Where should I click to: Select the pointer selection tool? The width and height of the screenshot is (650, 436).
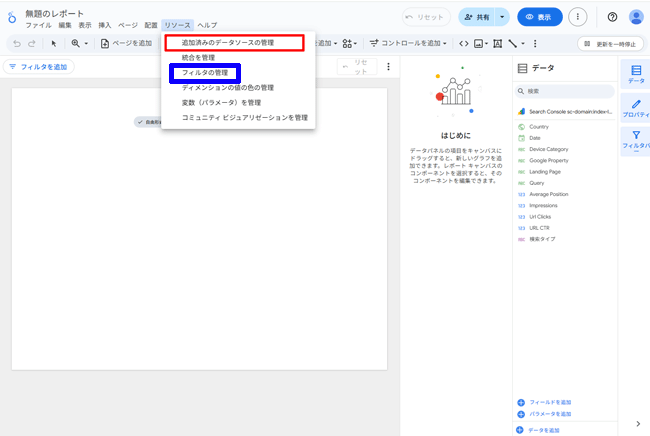coord(53,44)
